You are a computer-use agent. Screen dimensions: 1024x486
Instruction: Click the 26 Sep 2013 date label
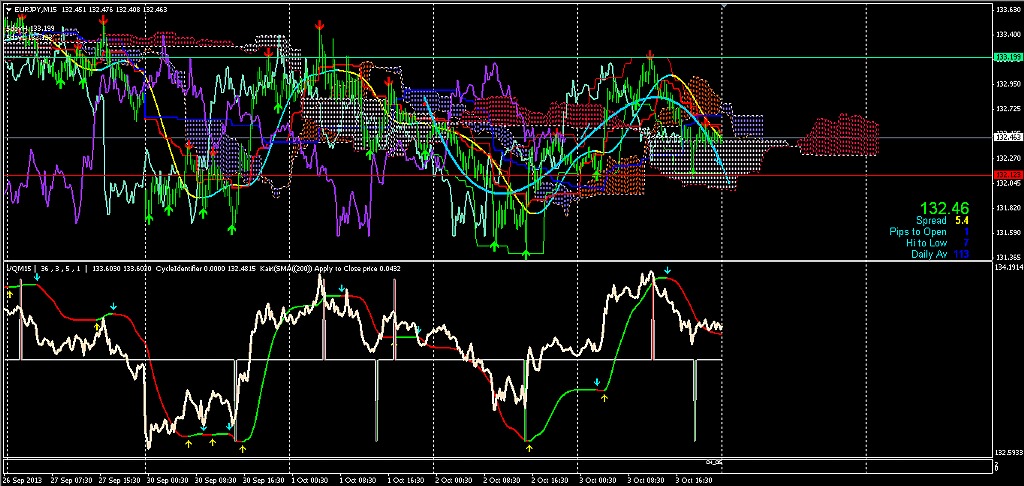coord(21,480)
